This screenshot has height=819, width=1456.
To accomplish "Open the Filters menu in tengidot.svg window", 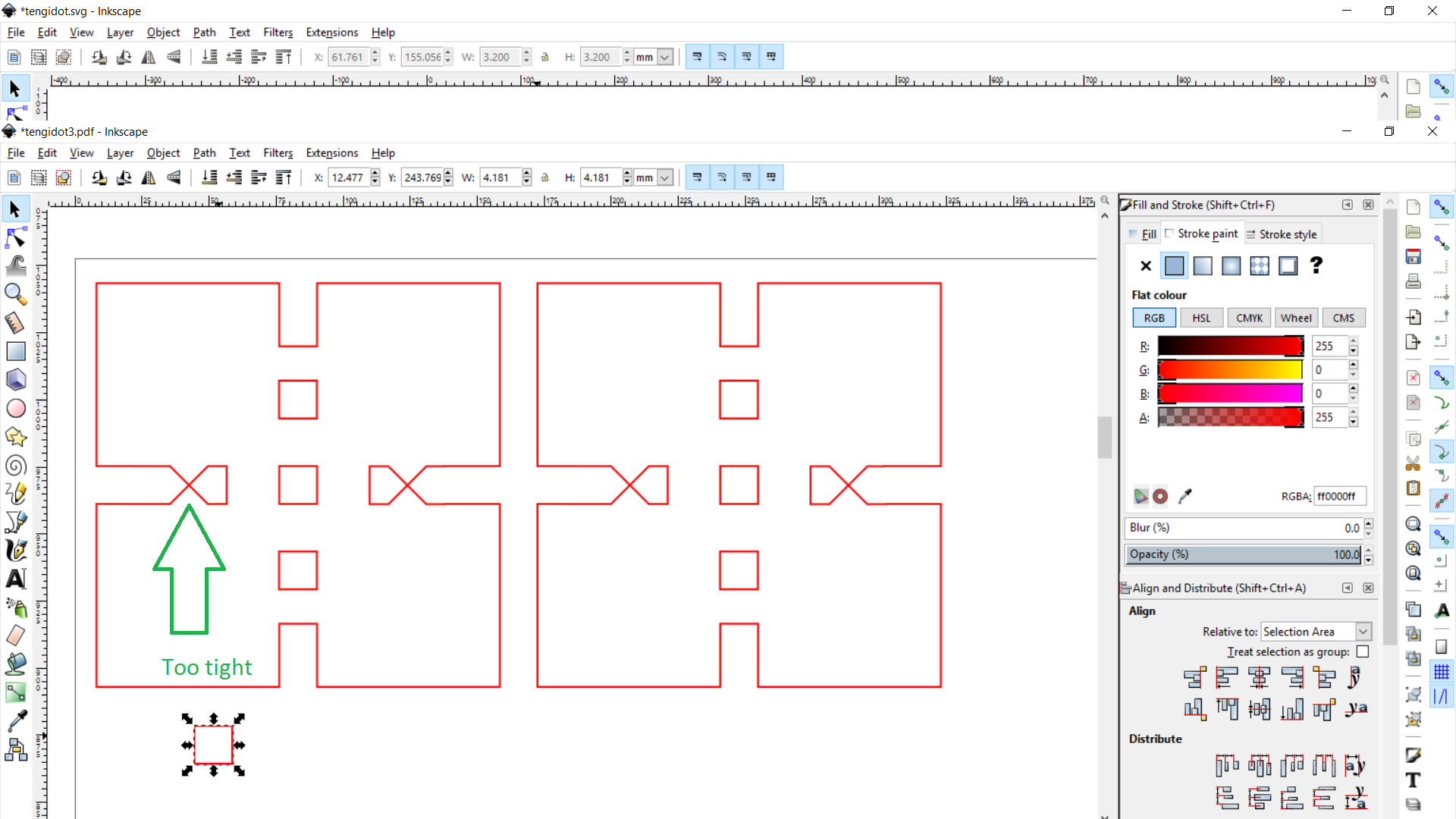I will 278,32.
